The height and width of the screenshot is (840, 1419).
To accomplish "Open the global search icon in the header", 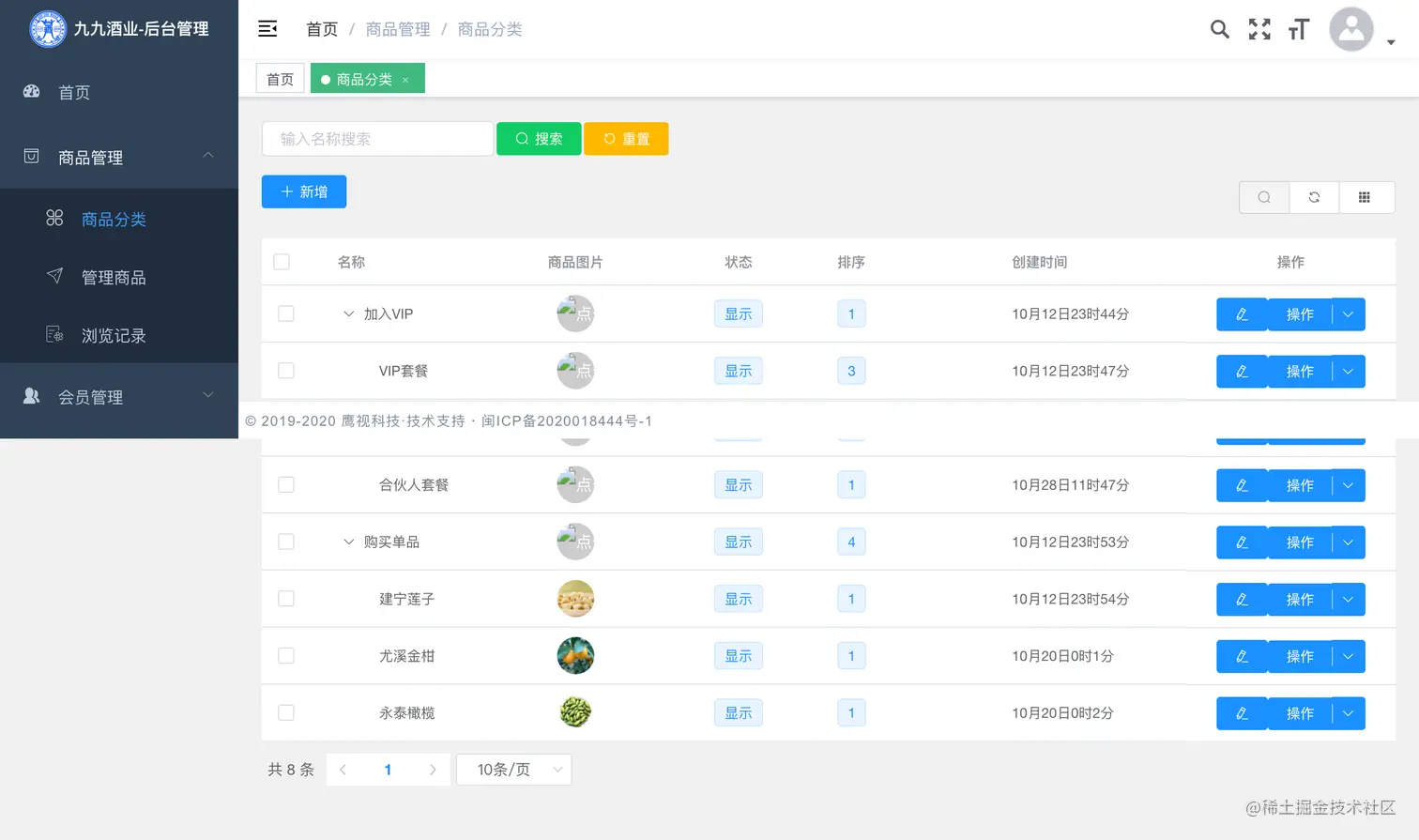I will (1219, 29).
